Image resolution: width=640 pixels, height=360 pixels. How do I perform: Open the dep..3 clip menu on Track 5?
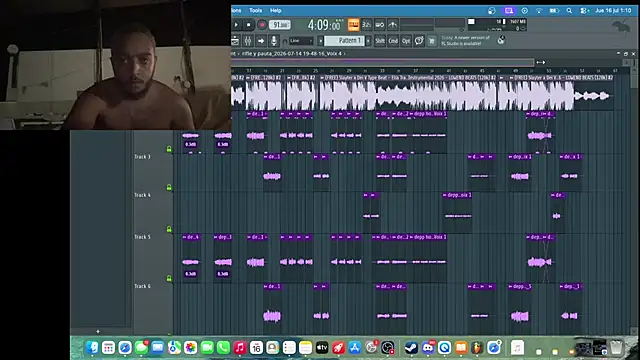click(x=216, y=237)
